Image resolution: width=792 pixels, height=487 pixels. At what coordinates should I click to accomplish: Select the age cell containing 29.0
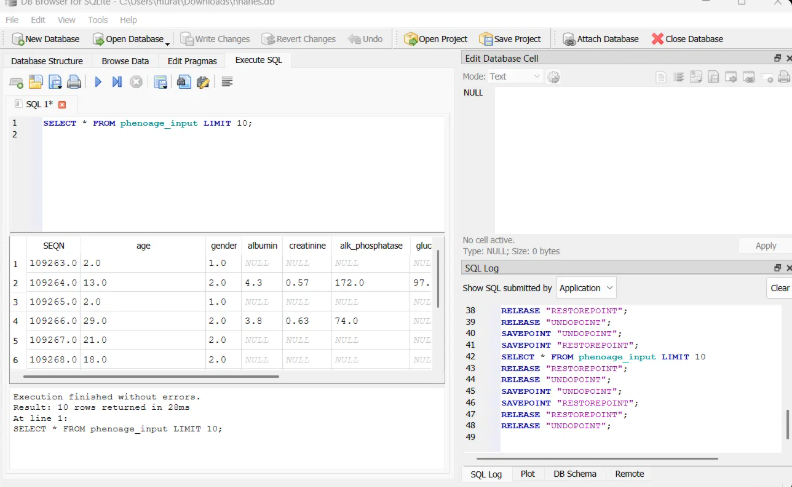[143, 321]
